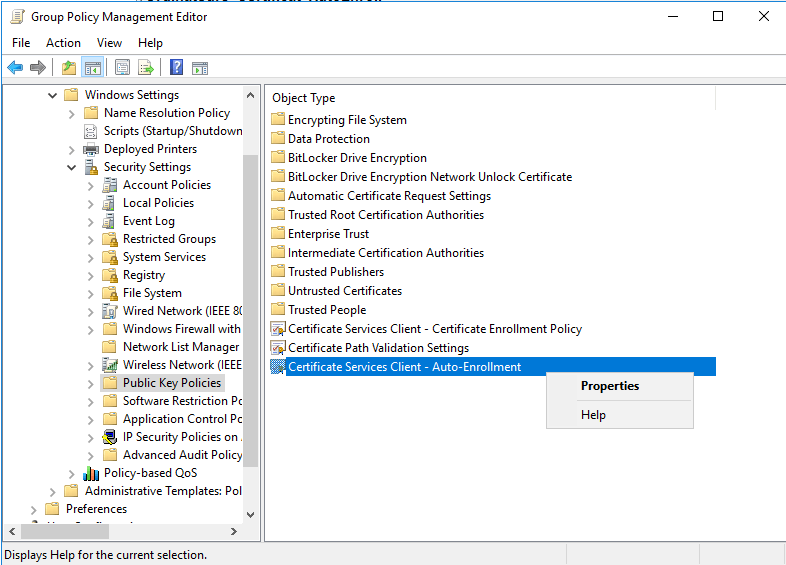Click the Wireless Network (IEEE) icon

tap(109, 364)
